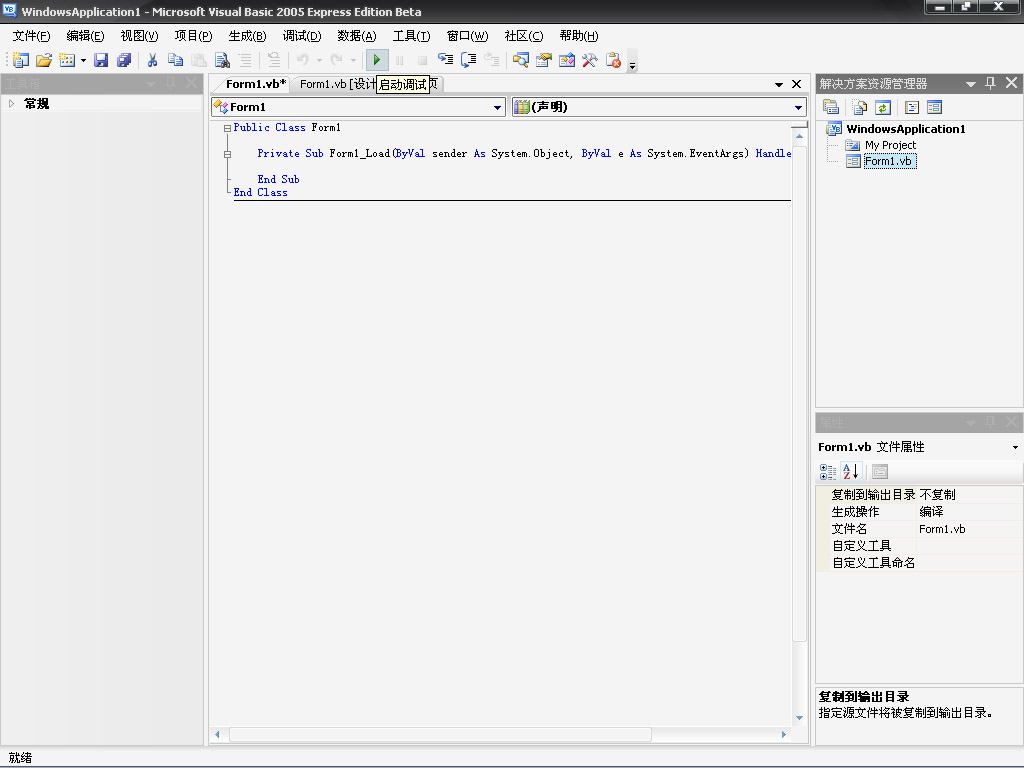The width and height of the screenshot is (1024, 768).
Task: Select Form1.vb in Solution Explorer tree
Action: coord(889,161)
